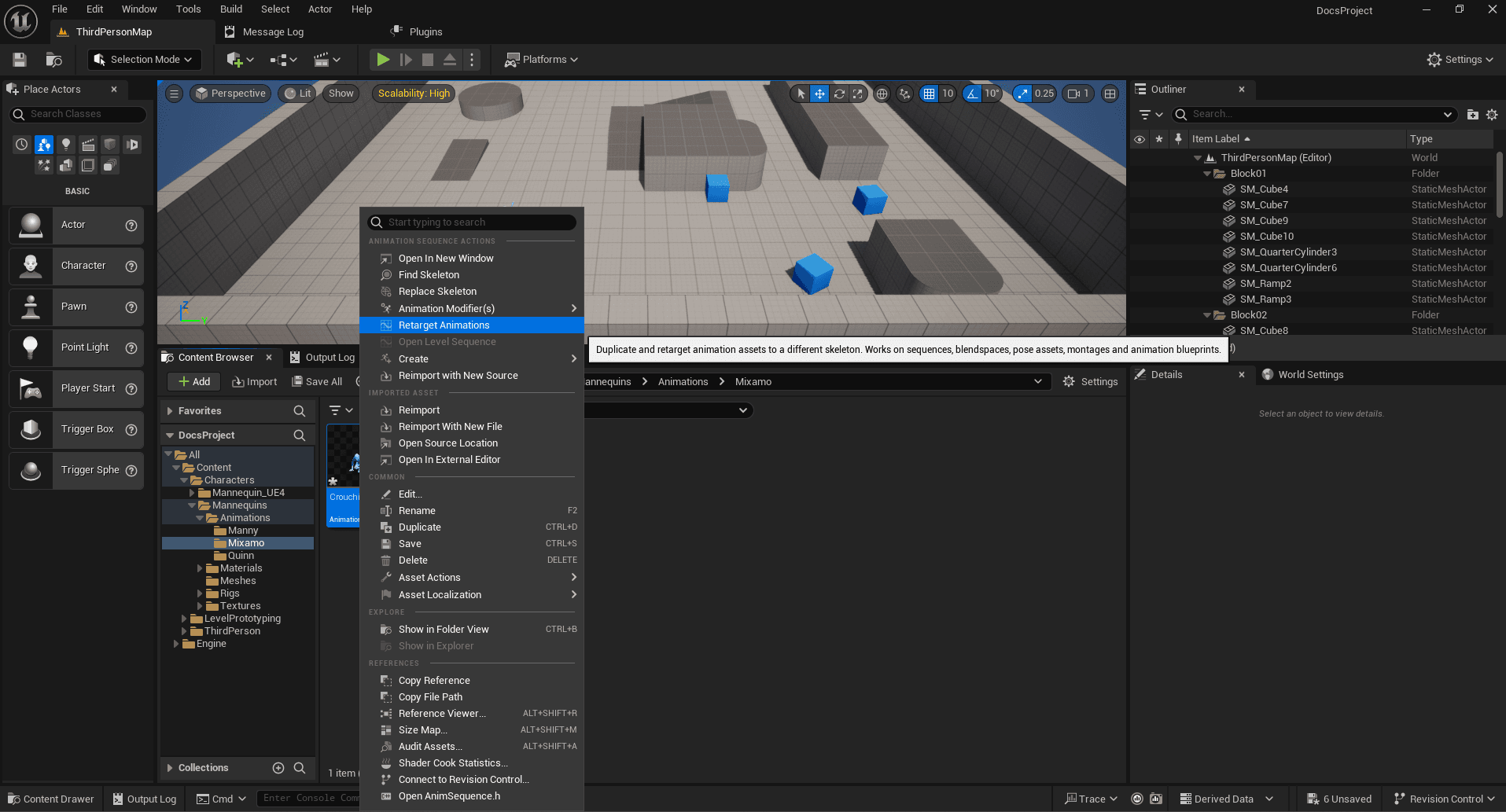This screenshot has height=812, width=1506.
Task: Choose Retarget Animations from context menu
Action: coord(444,325)
